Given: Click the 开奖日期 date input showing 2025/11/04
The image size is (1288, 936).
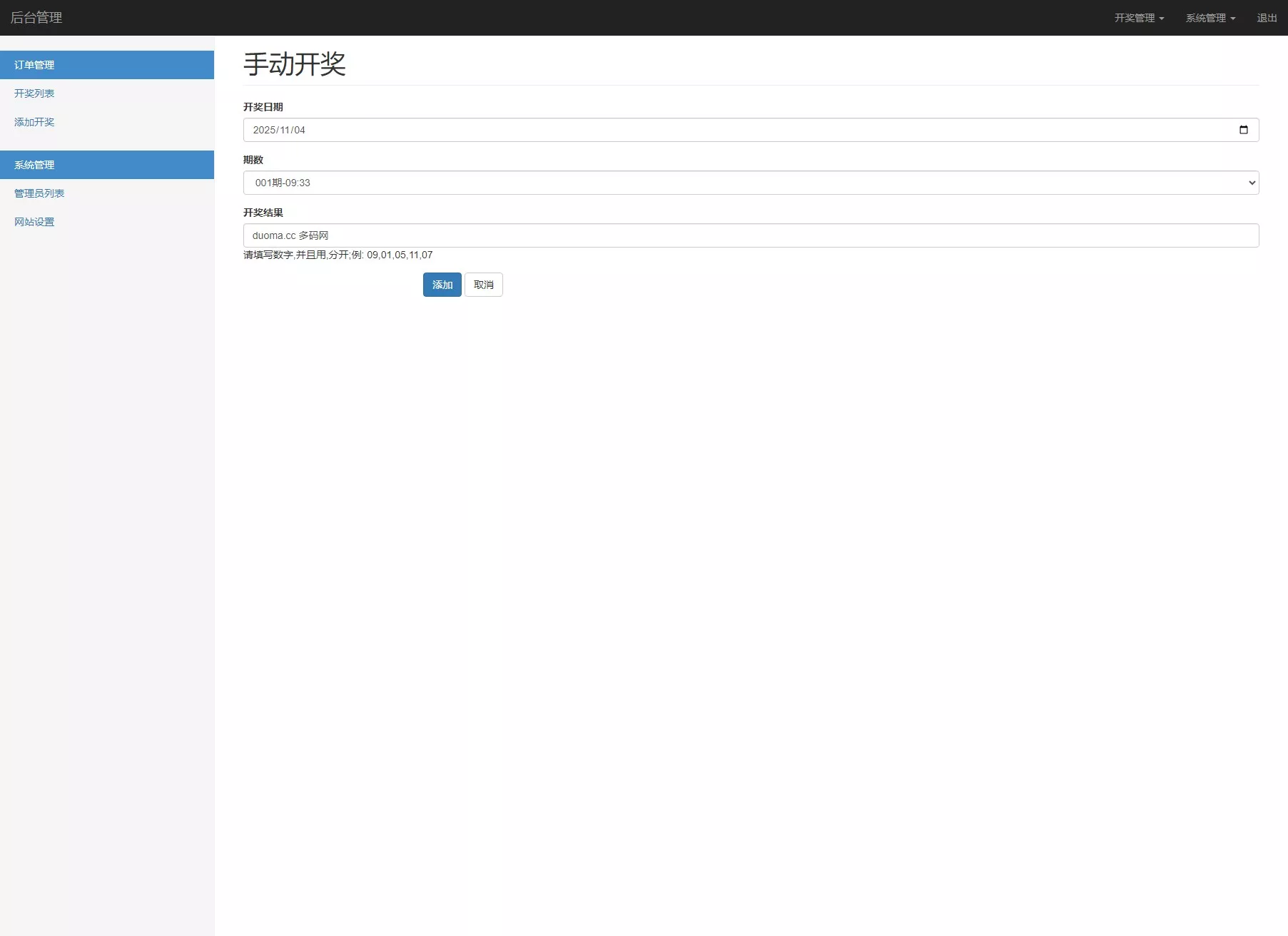Looking at the screenshot, I should pyautogui.click(x=714, y=130).
